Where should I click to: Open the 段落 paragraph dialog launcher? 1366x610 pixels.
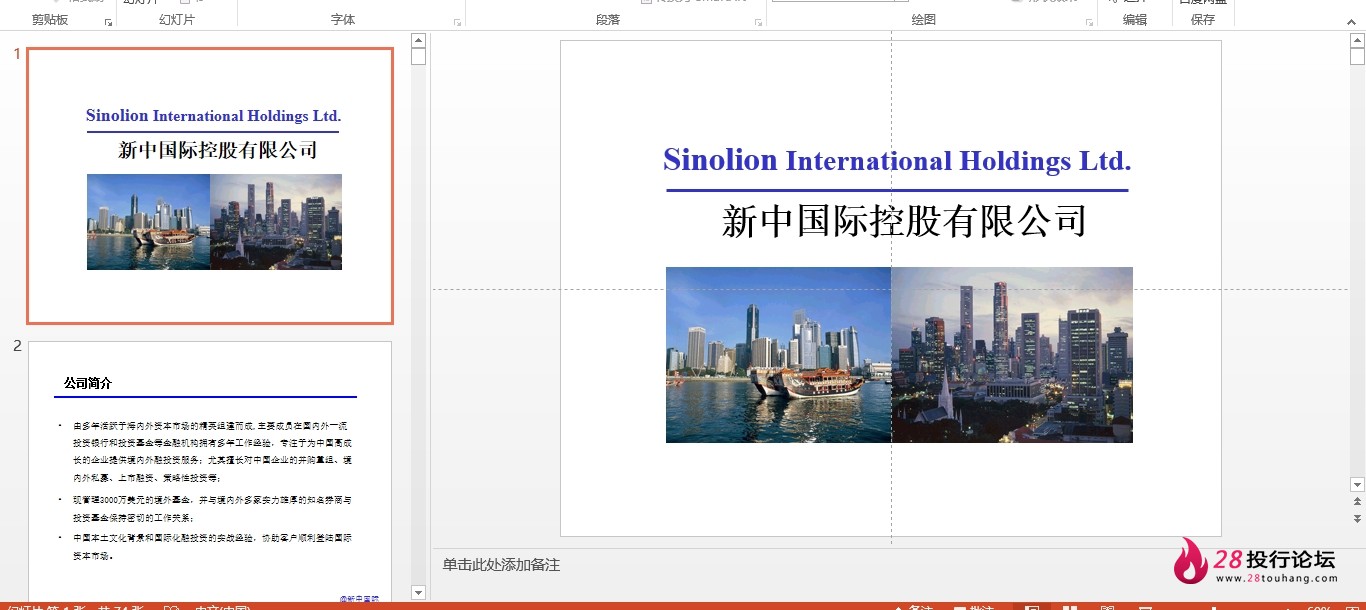click(756, 22)
